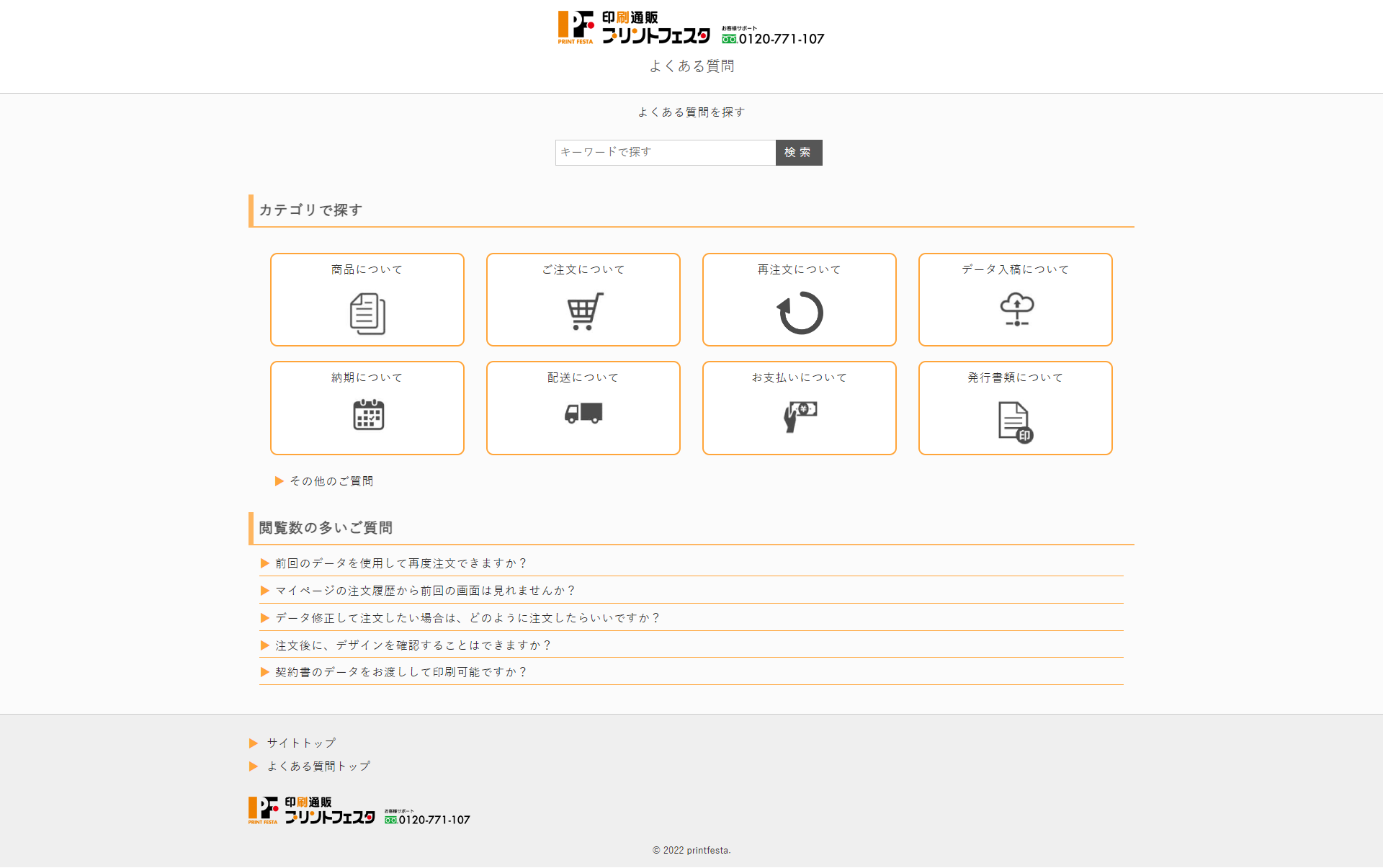This screenshot has height=868, width=1383.
Task: Click the Print Festa logo in the header
Action: (x=634, y=27)
